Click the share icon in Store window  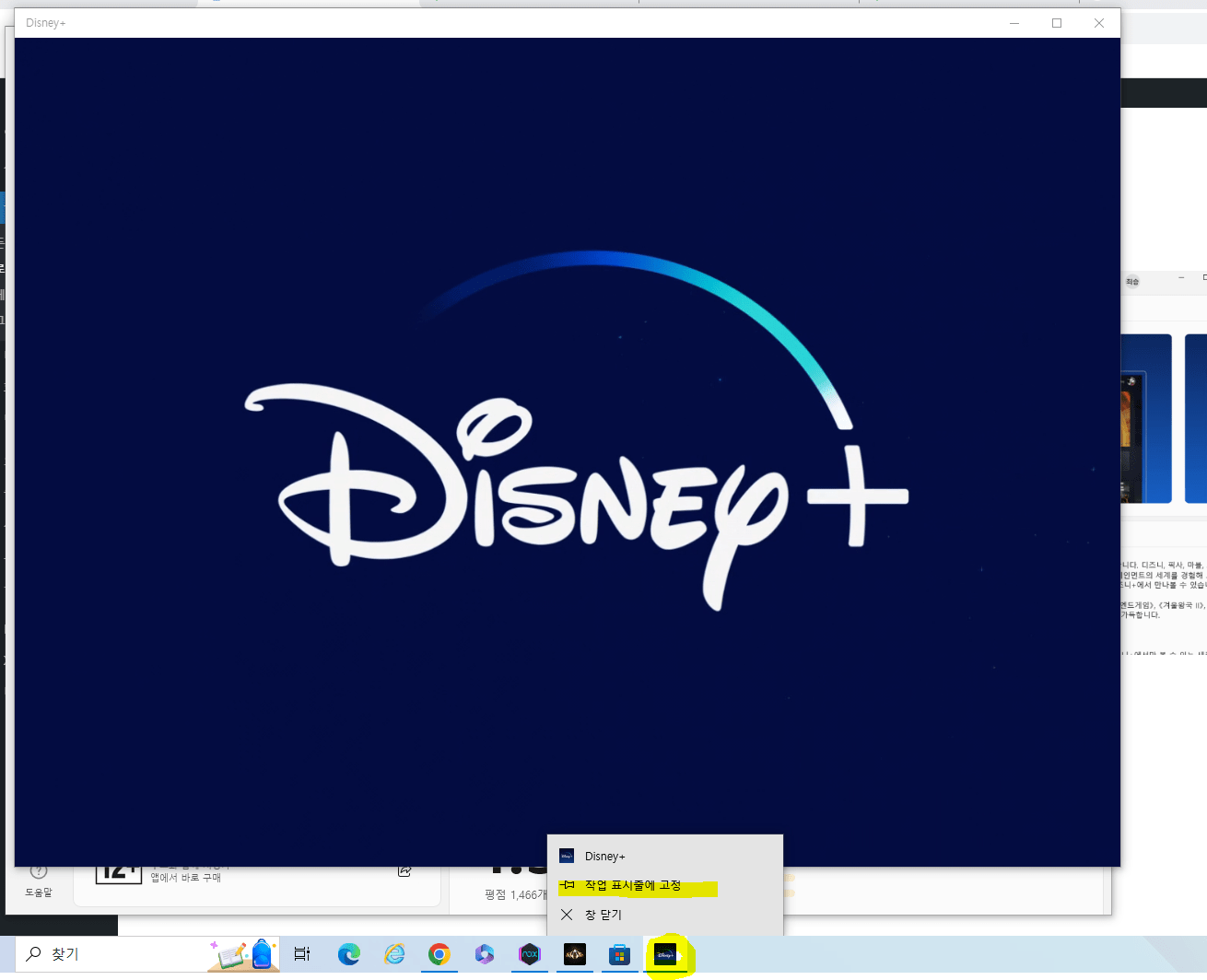coord(404,870)
